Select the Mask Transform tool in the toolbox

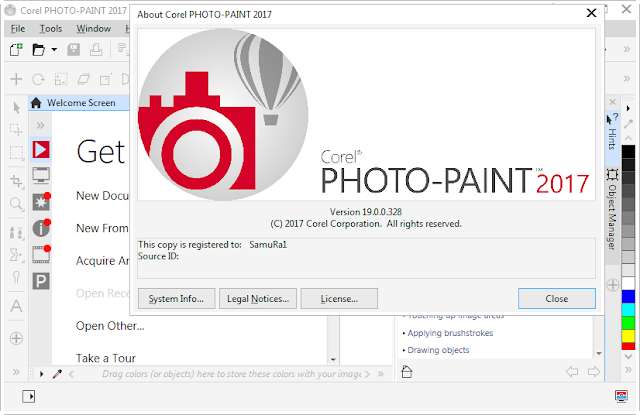click(x=16, y=130)
